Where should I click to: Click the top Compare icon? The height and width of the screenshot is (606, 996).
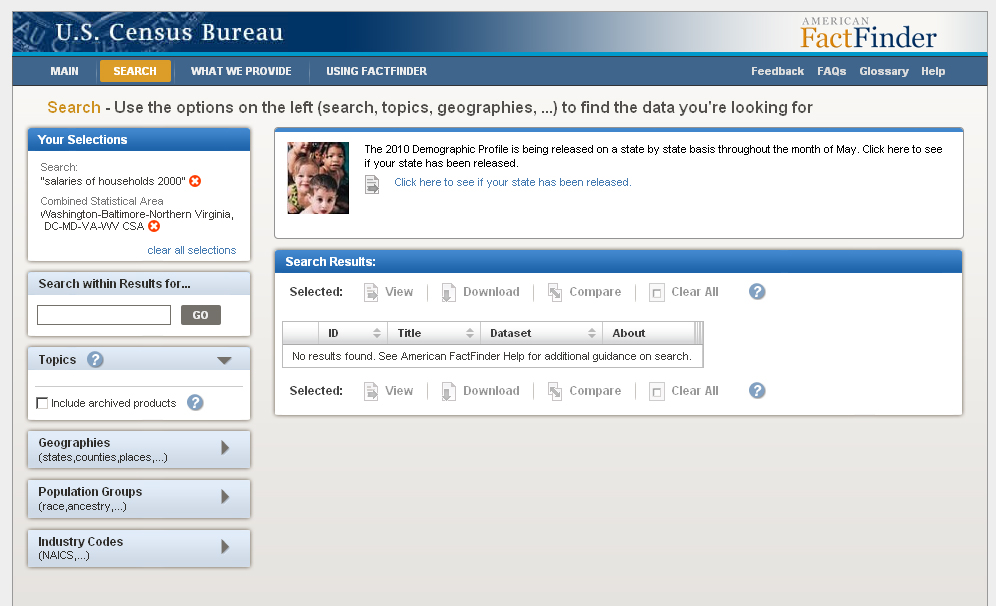(555, 292)
